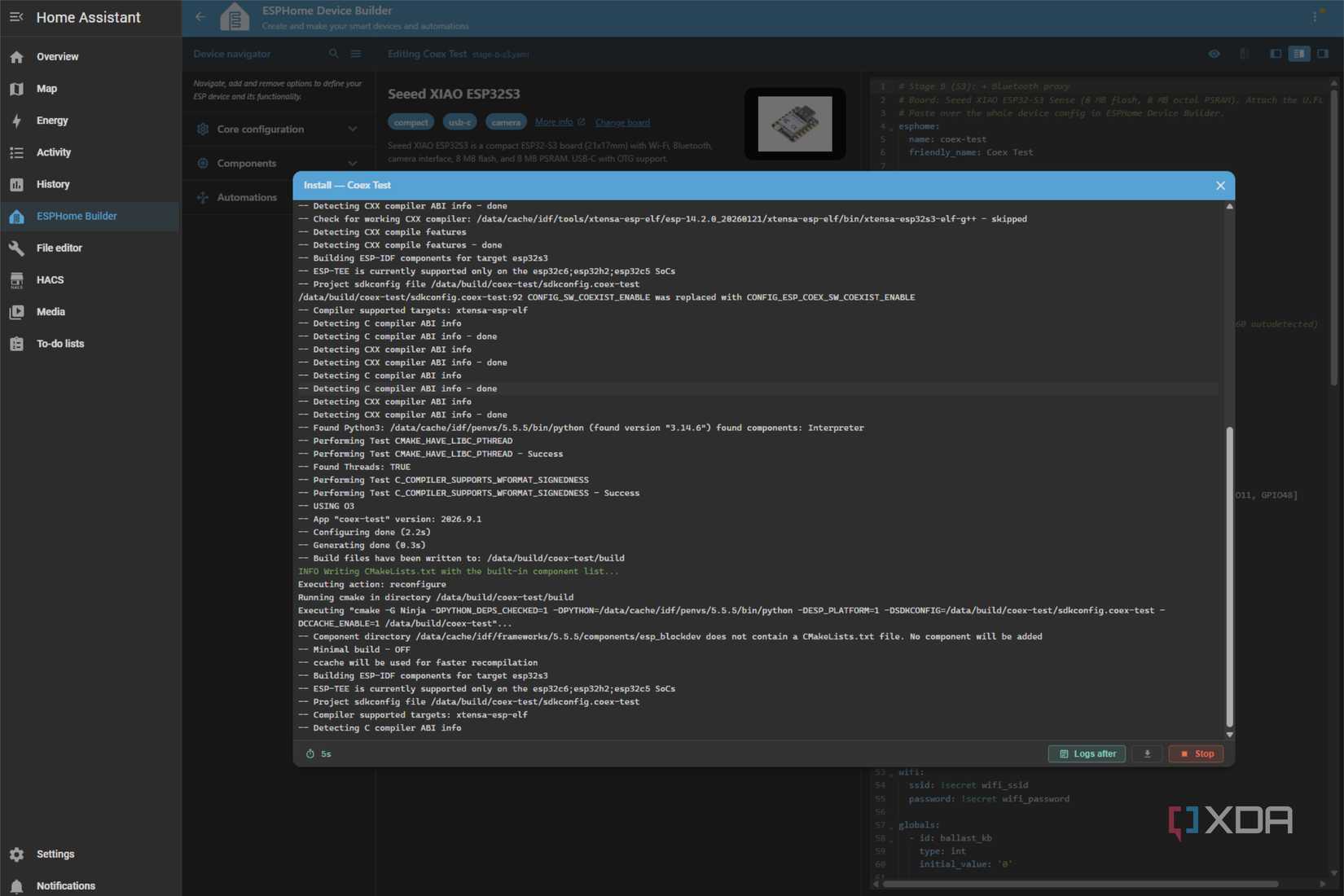1344x896 pixels.
Task: Click the Settings gear icon
Action: (x=16, y=854)
